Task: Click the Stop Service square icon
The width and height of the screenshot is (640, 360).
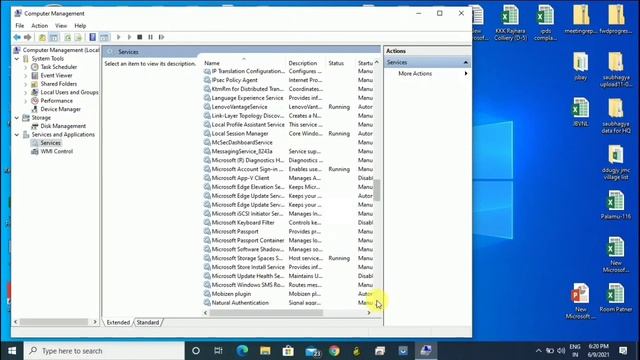Action: point(140,37)
